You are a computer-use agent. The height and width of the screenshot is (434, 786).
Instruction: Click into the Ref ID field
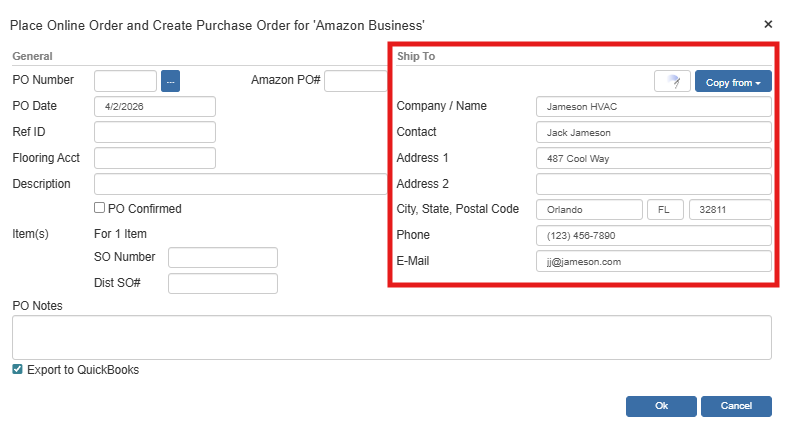(155, 132)
